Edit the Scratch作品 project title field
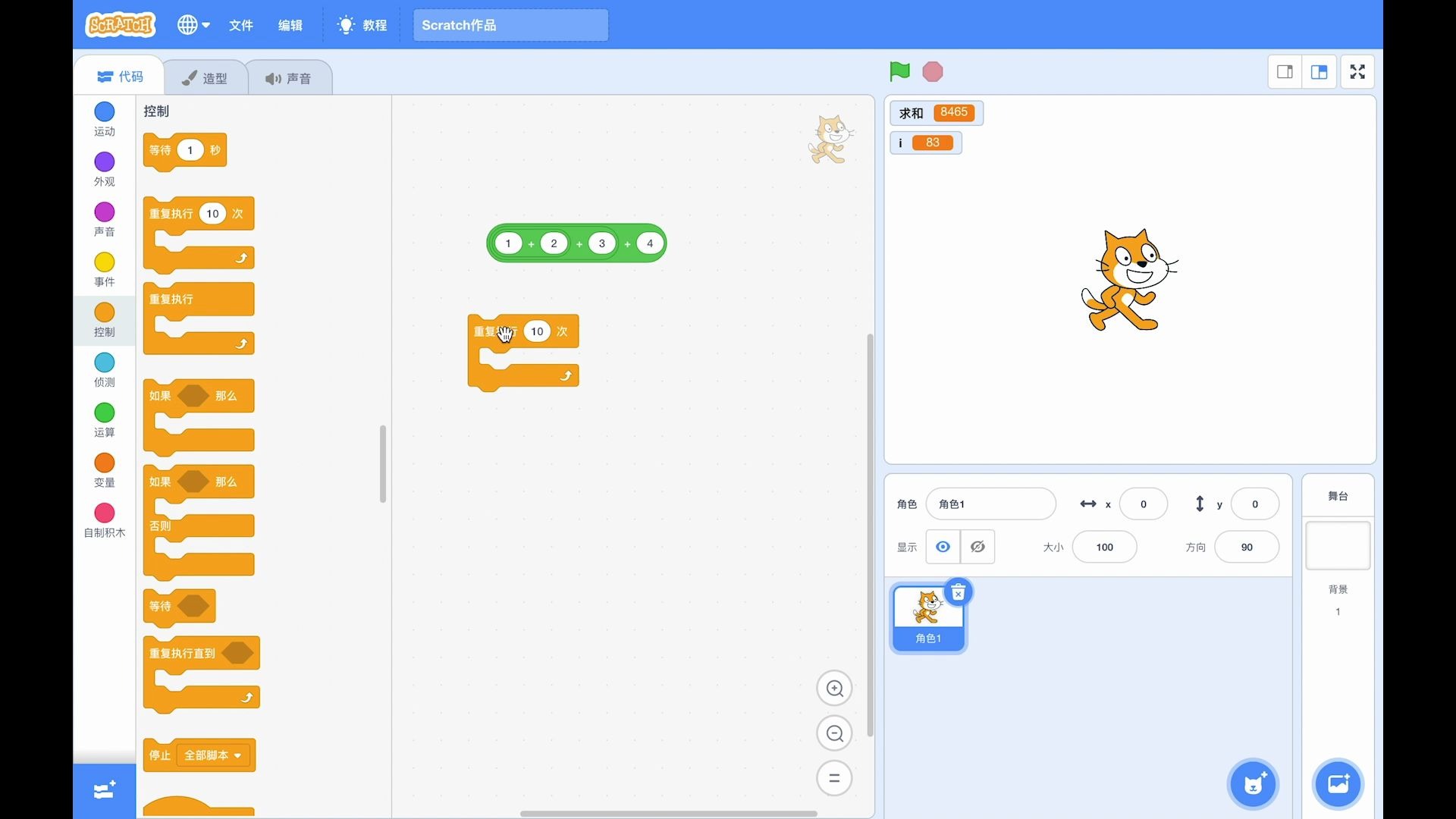1456x819 pixels. pyautogui.click(x=510, y=25)
